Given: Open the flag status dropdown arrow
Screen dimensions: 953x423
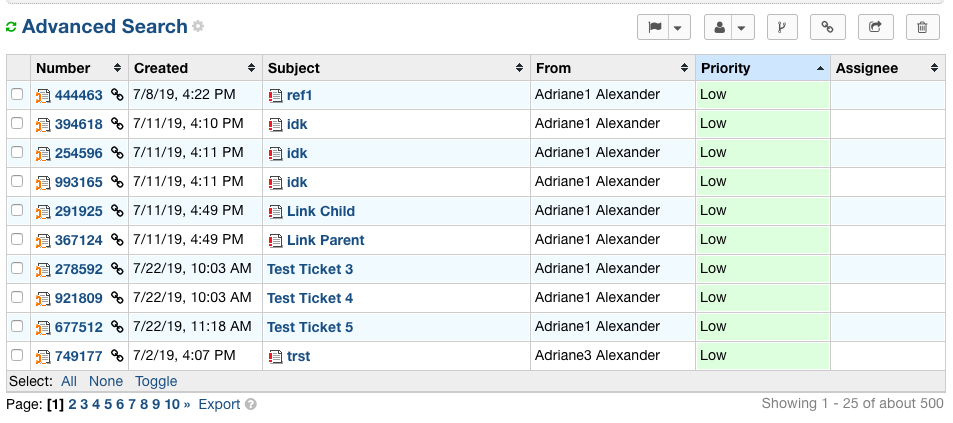Looking at the screenshot, I should 678,28.
